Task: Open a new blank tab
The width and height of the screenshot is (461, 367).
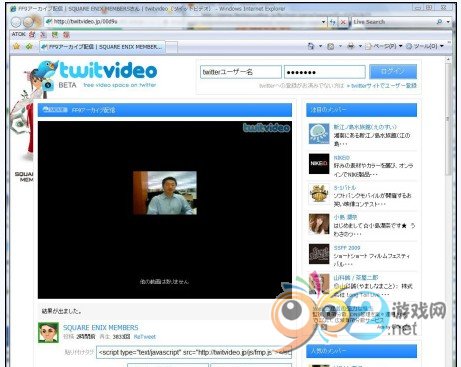Action: (172, 47)
